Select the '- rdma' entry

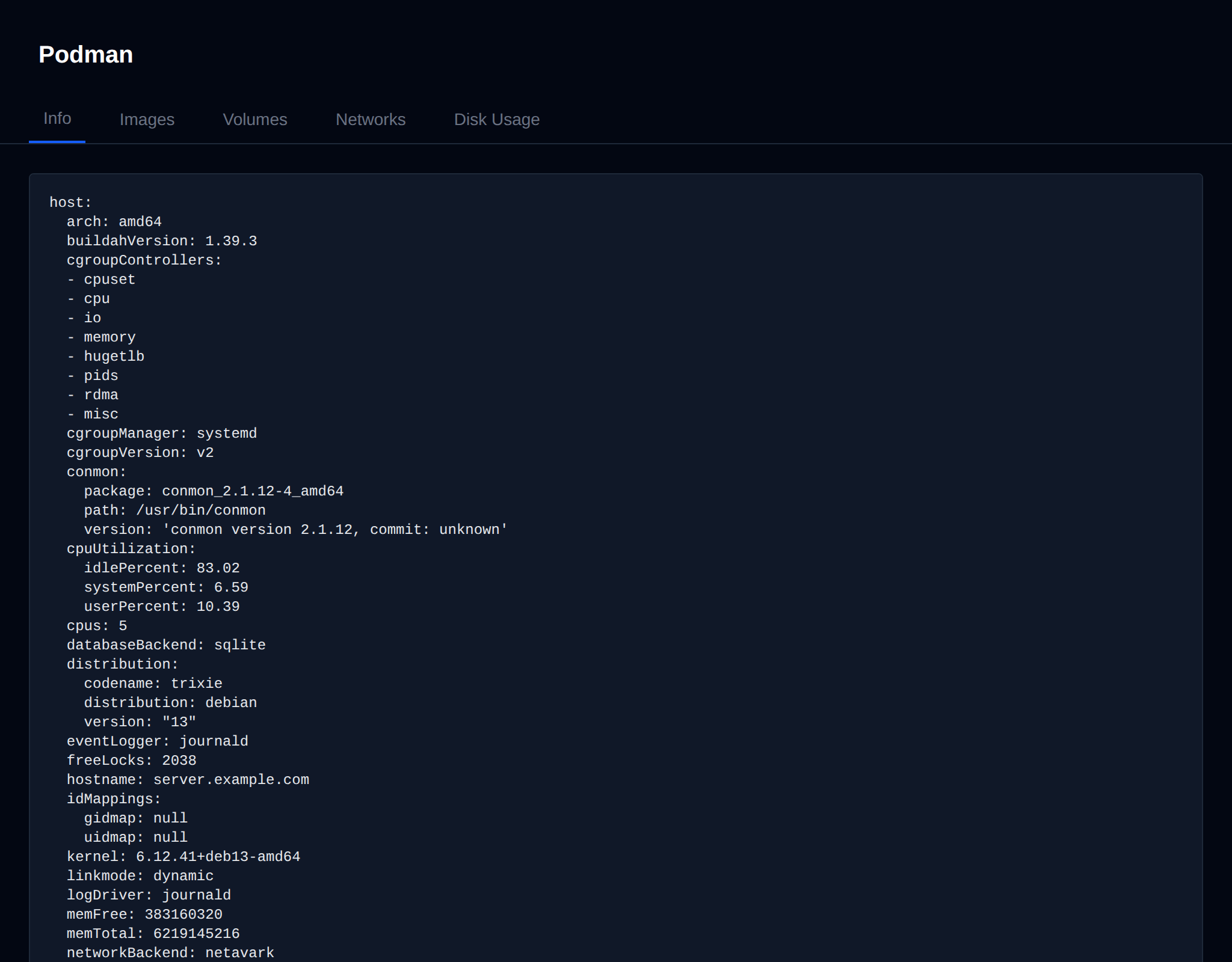[x=93, y=395]
